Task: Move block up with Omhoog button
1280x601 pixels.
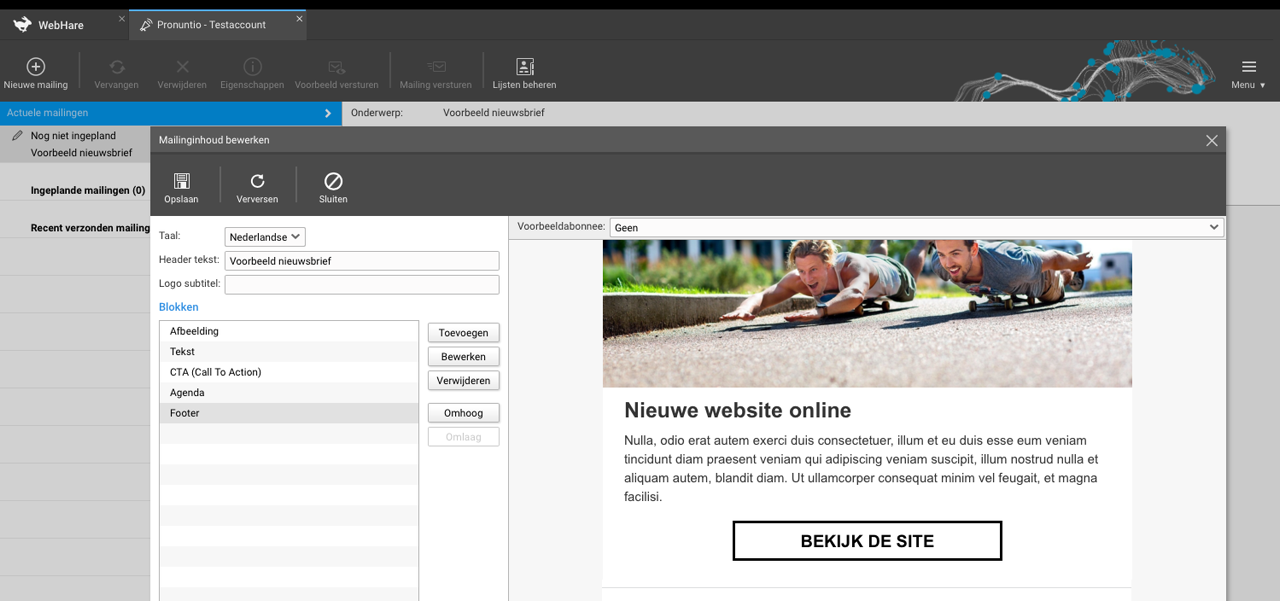Action: point(463,413)
